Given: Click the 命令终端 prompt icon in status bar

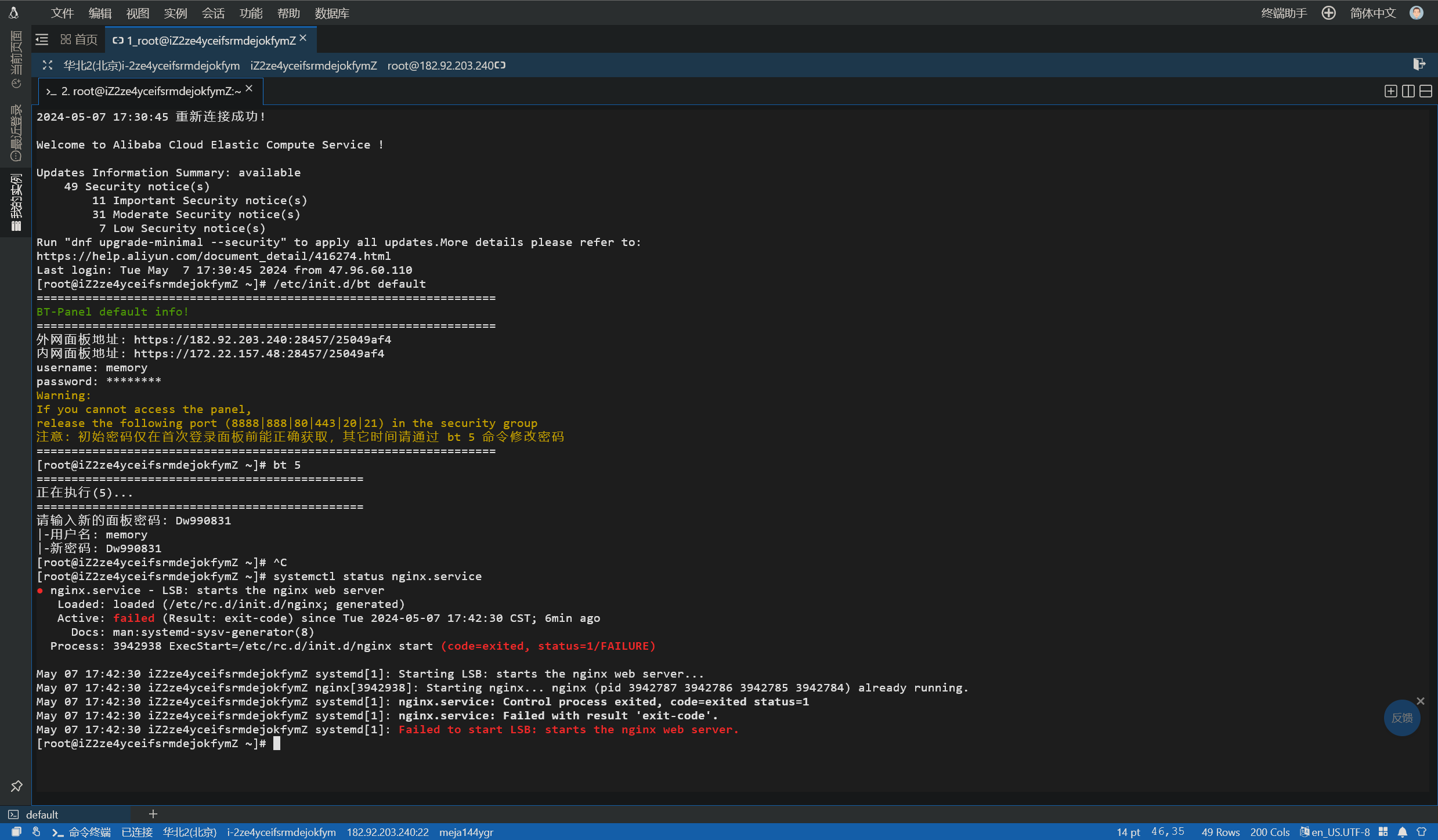Looking at the screenshot, I should tap(57, 832).
